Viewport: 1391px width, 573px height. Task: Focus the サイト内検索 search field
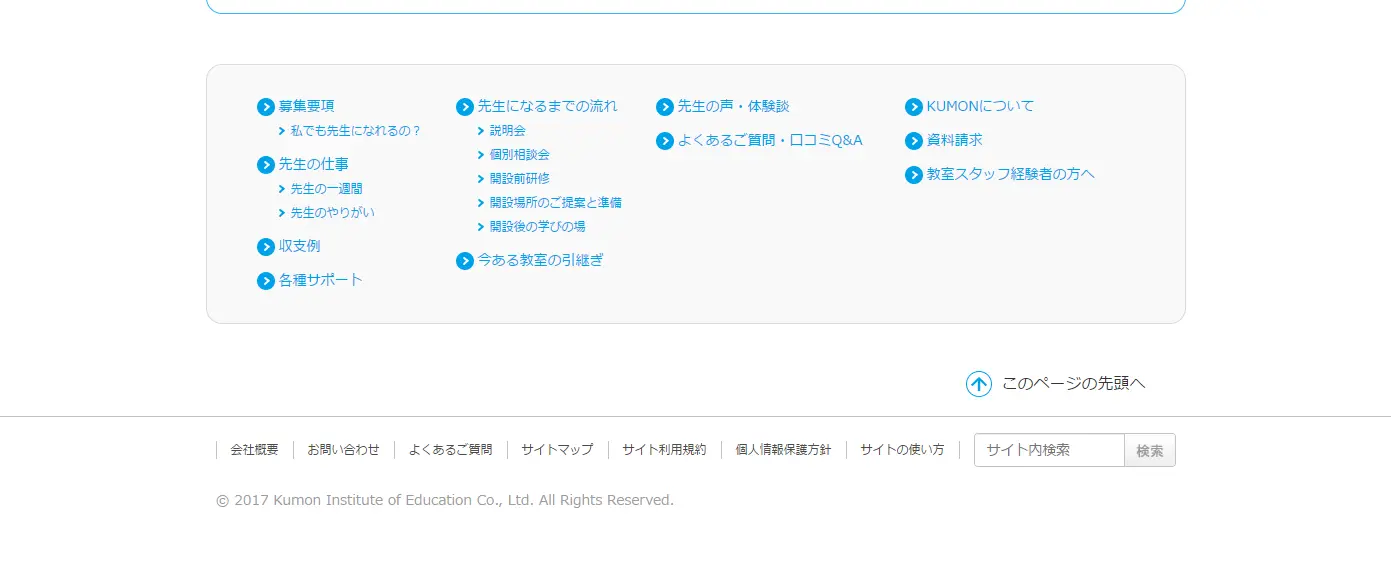[x=1050, y=450]
